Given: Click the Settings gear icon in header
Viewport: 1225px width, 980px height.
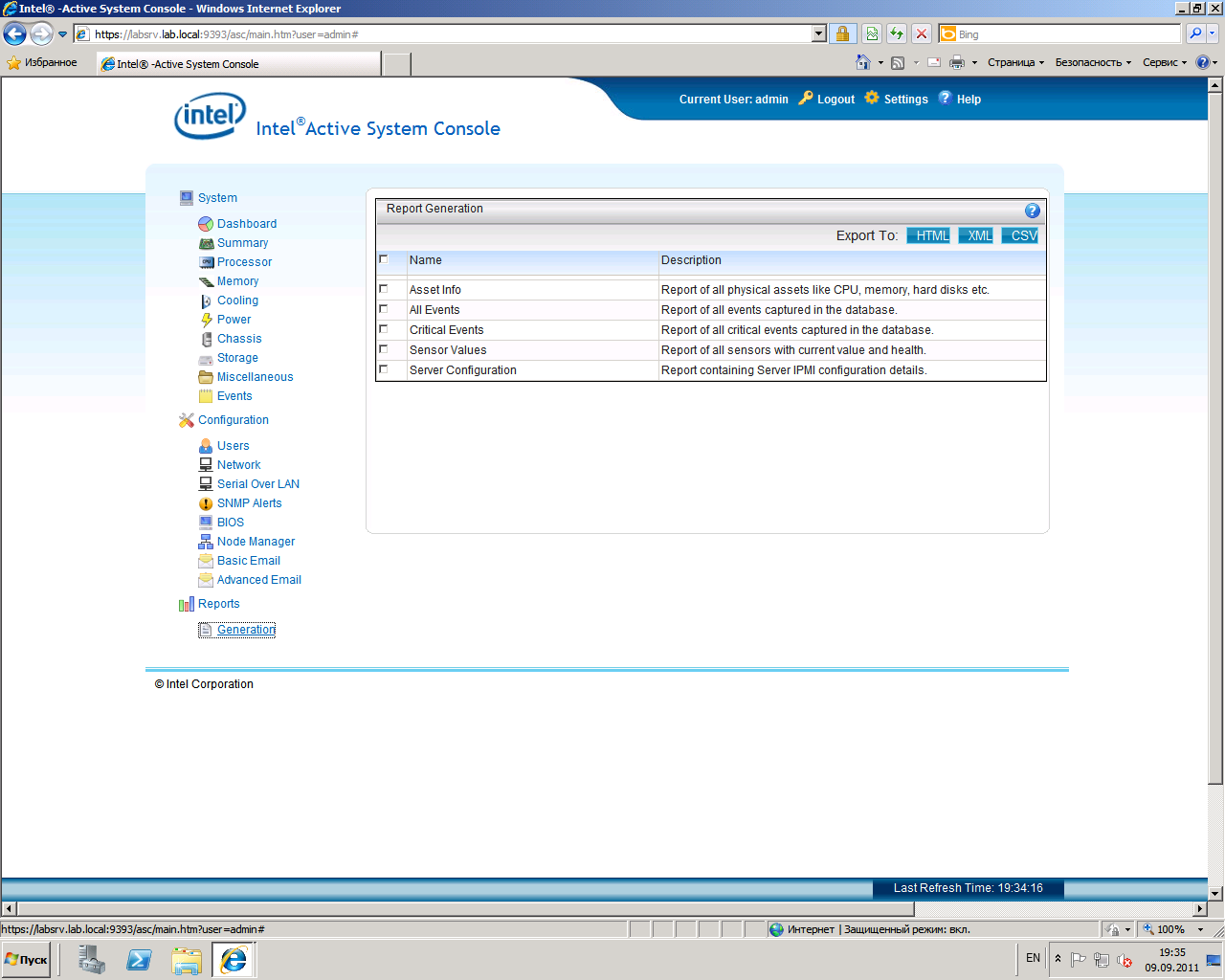Looking at the screenshot, I should (x=871, y=98).
